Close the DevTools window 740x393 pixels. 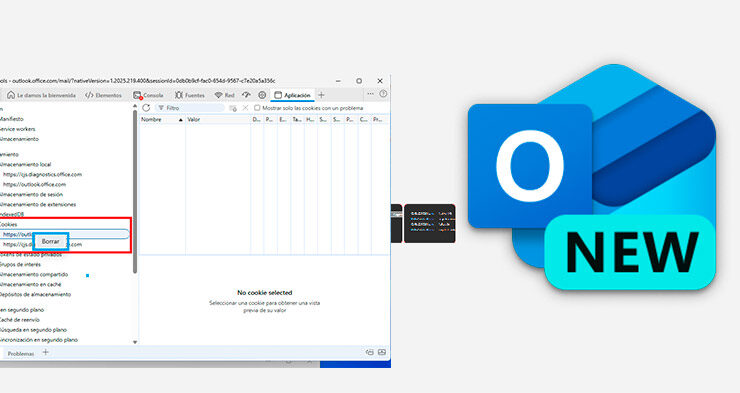(x=380, y=81)
